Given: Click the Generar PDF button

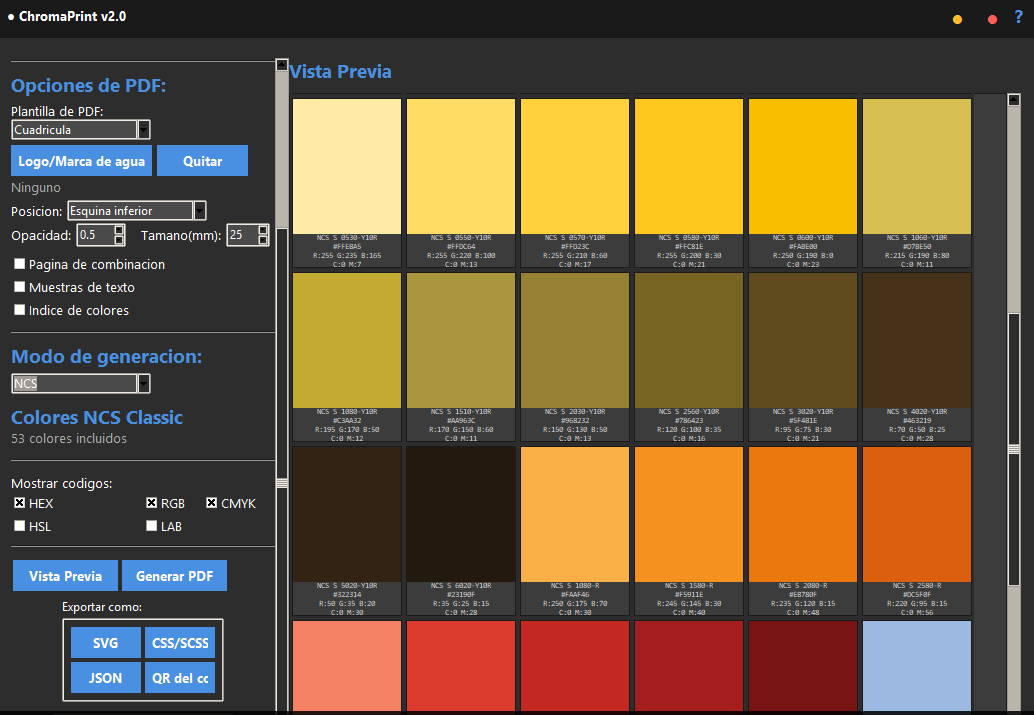Looking at the screenshot, I should (x=174, y=576).
